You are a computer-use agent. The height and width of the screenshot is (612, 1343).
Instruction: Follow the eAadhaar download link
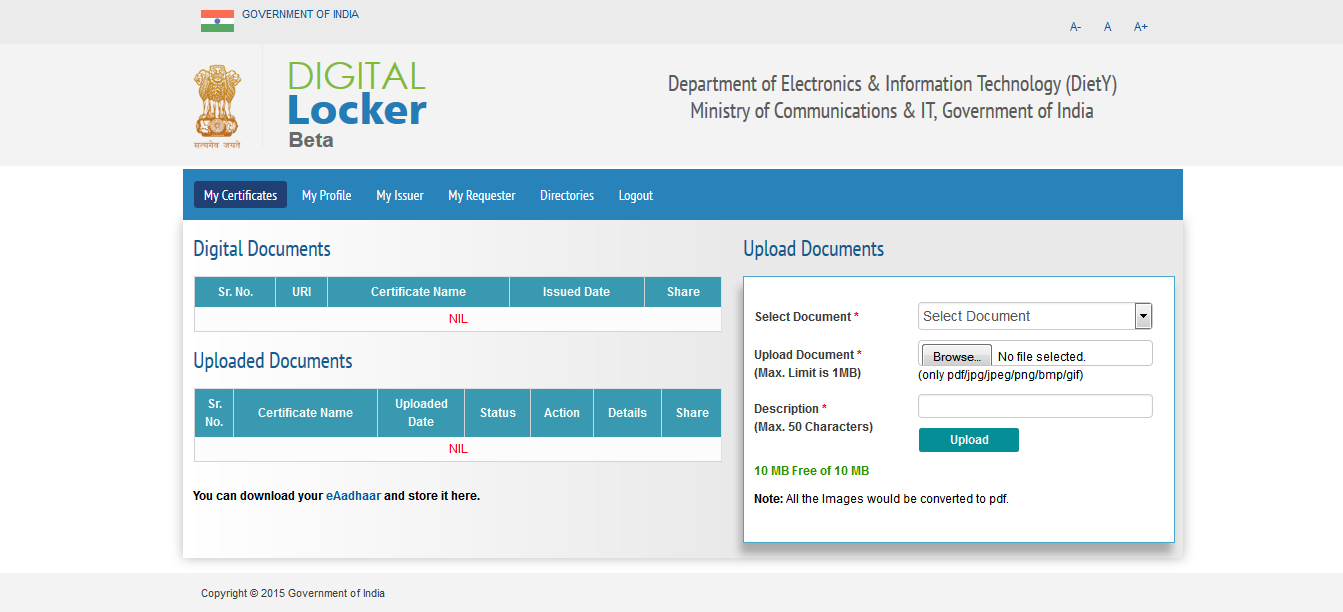pyautogui.click(x=353, y=495)
